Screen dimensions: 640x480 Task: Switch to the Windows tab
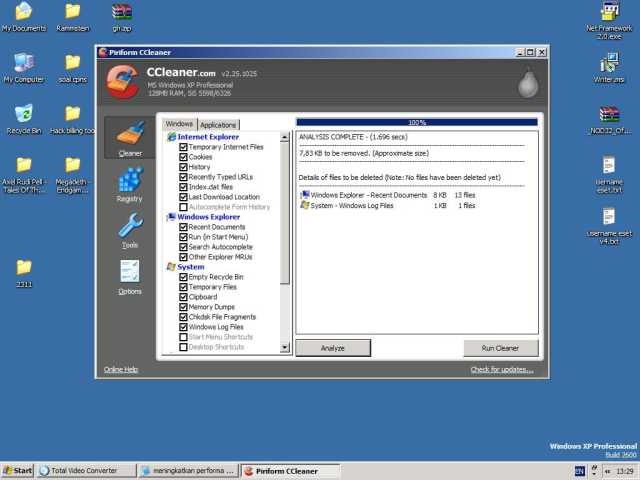[x=179, y=124]
